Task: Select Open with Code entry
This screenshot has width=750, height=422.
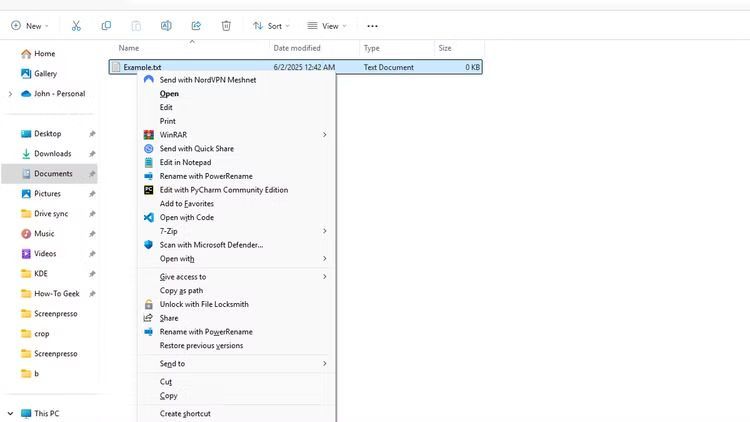Action: click(186, 217)
